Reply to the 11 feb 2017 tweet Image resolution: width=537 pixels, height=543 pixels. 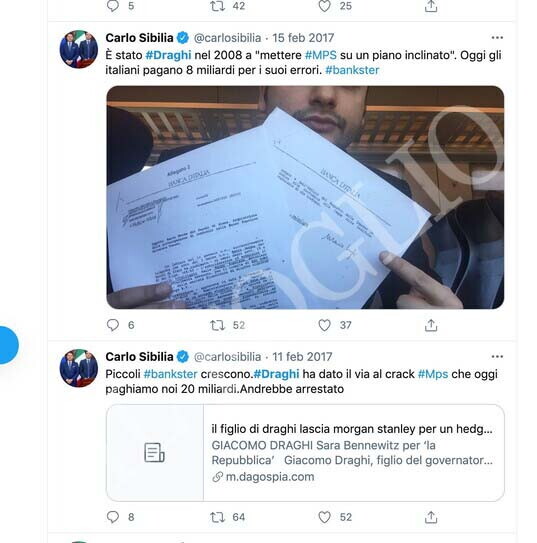pos(113,517)
